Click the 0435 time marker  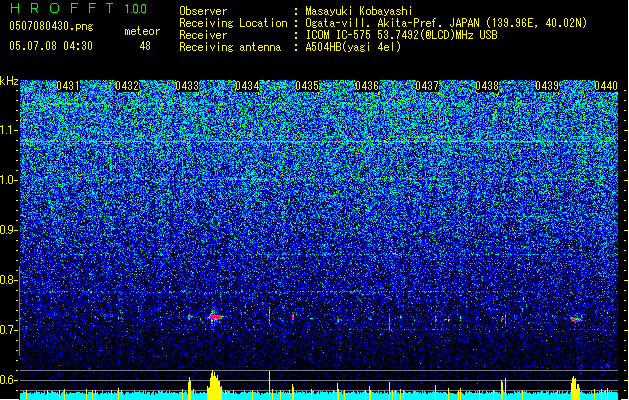pyautogui.click(x=307, y=86)
